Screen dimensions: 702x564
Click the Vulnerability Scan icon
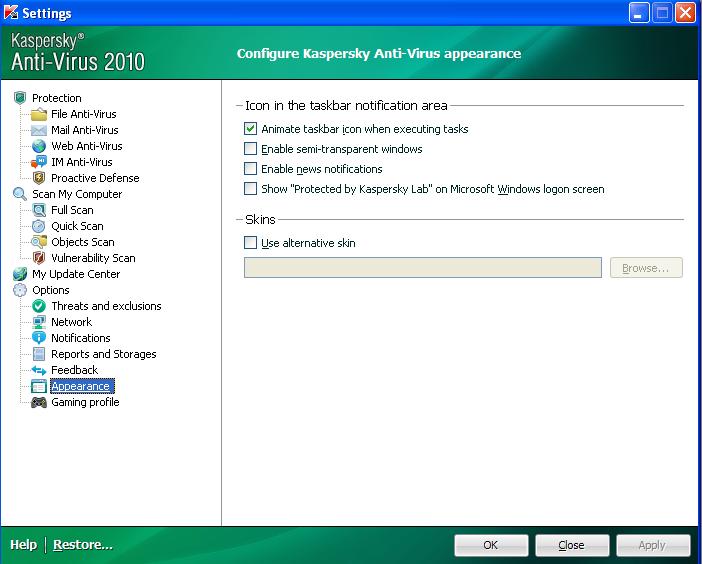(39, 258)
